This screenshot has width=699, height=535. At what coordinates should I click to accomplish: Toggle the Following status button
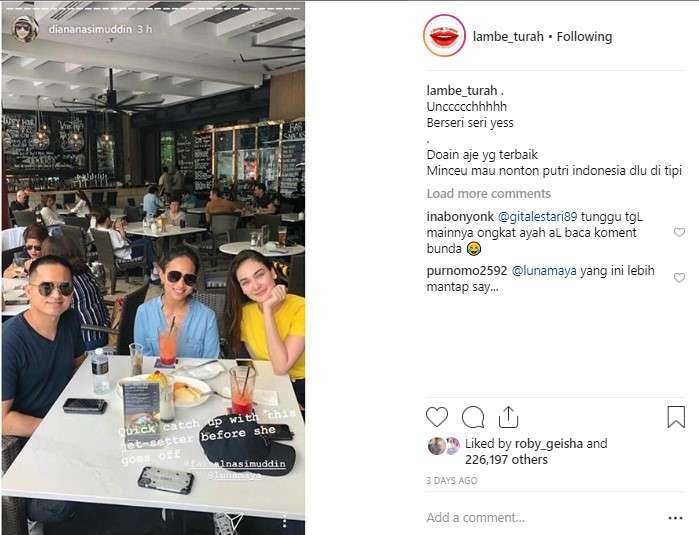[x=584, y=37]
